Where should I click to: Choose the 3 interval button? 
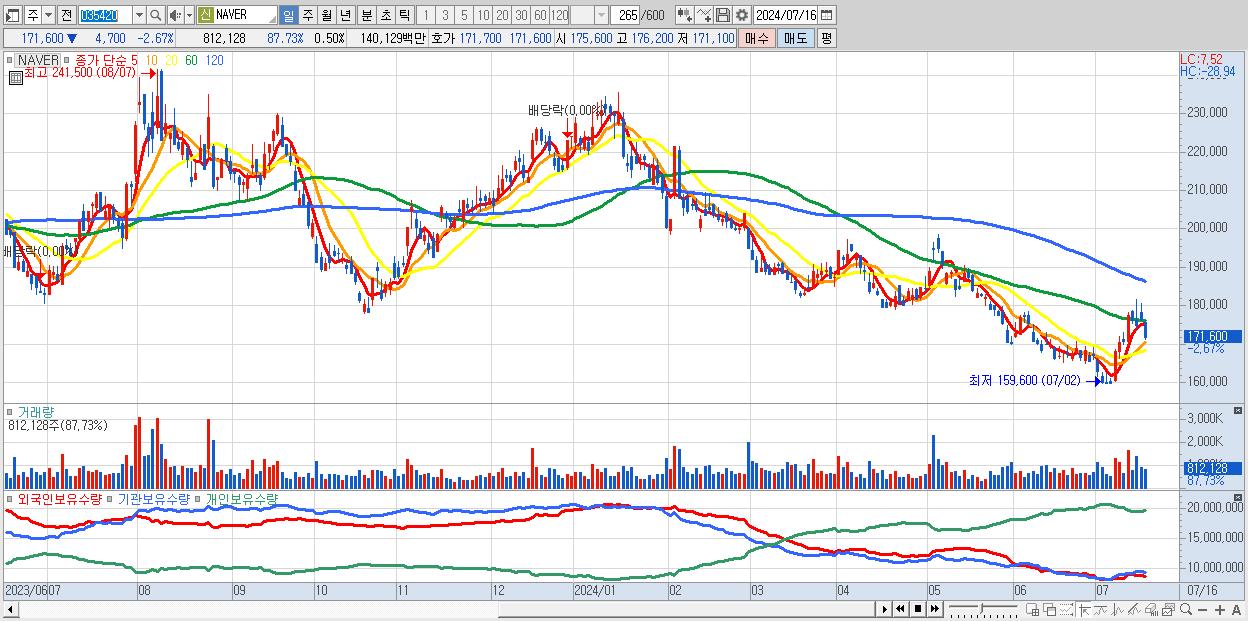(x=445, y=16)
